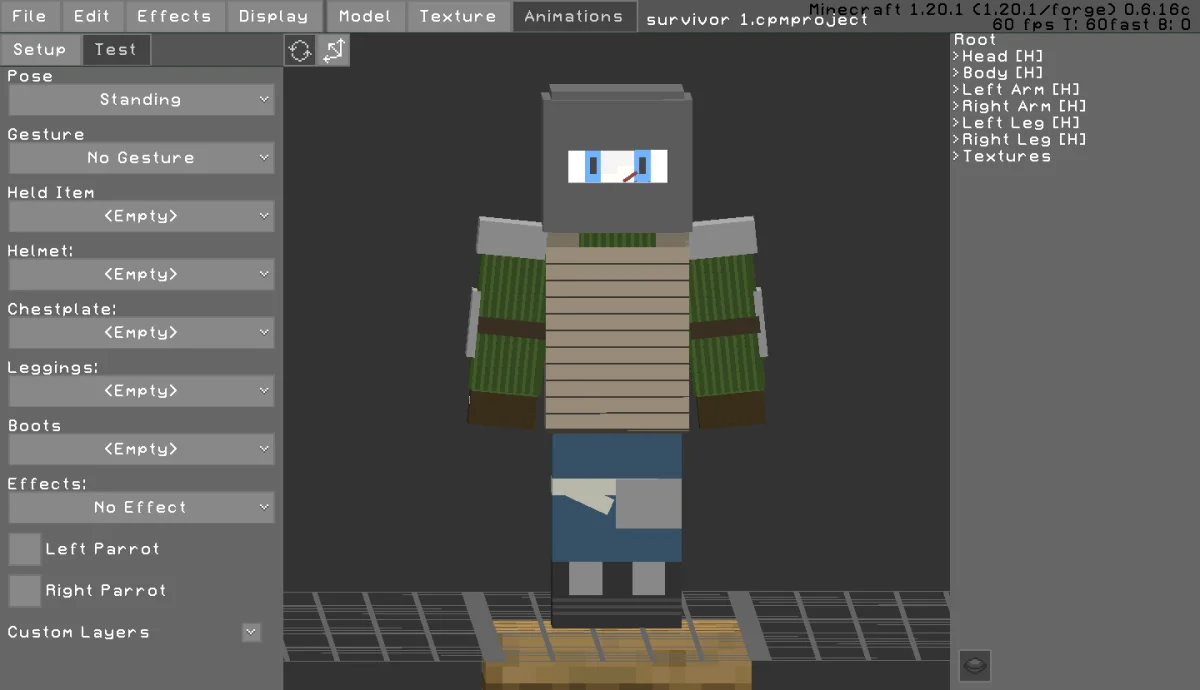Open the File menu
The image size is (1200, 690).
tap(30, 16)
